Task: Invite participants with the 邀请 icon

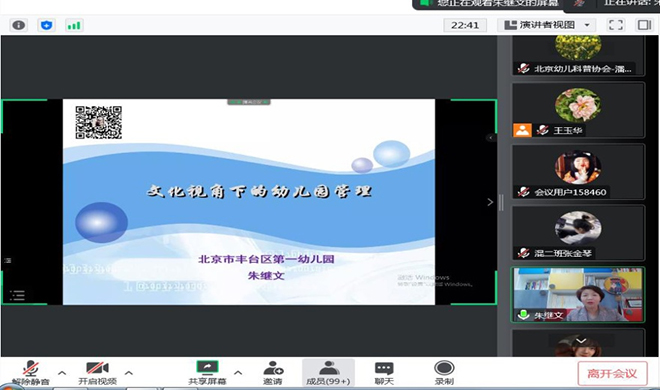Action: (273, 373)
